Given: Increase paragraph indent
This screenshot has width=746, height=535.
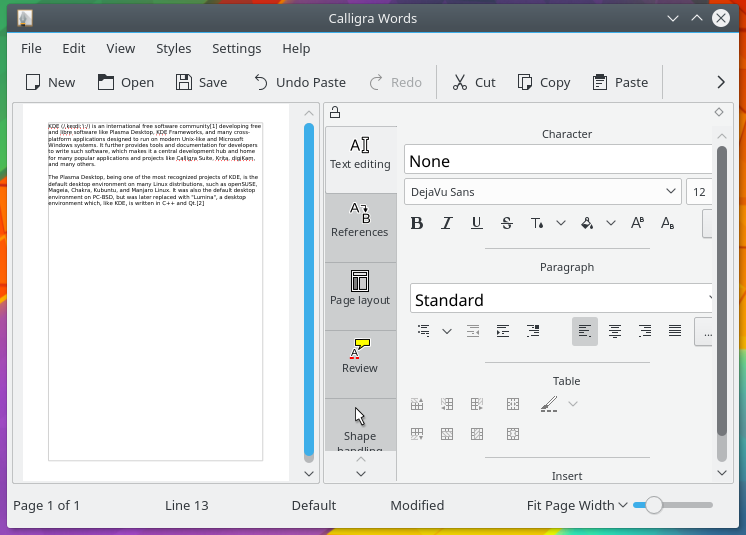Looking at the screenshot, I should coord(503,331).
